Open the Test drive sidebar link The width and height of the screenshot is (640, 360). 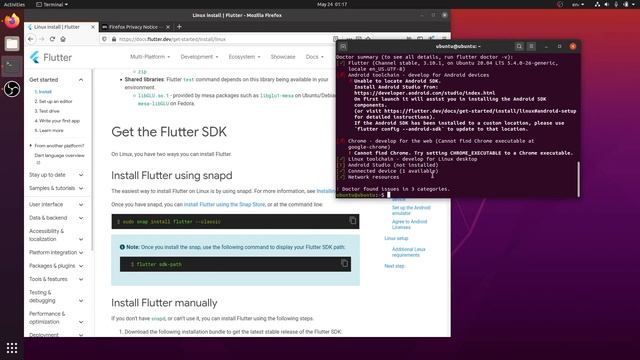click(x=47, y=111)
